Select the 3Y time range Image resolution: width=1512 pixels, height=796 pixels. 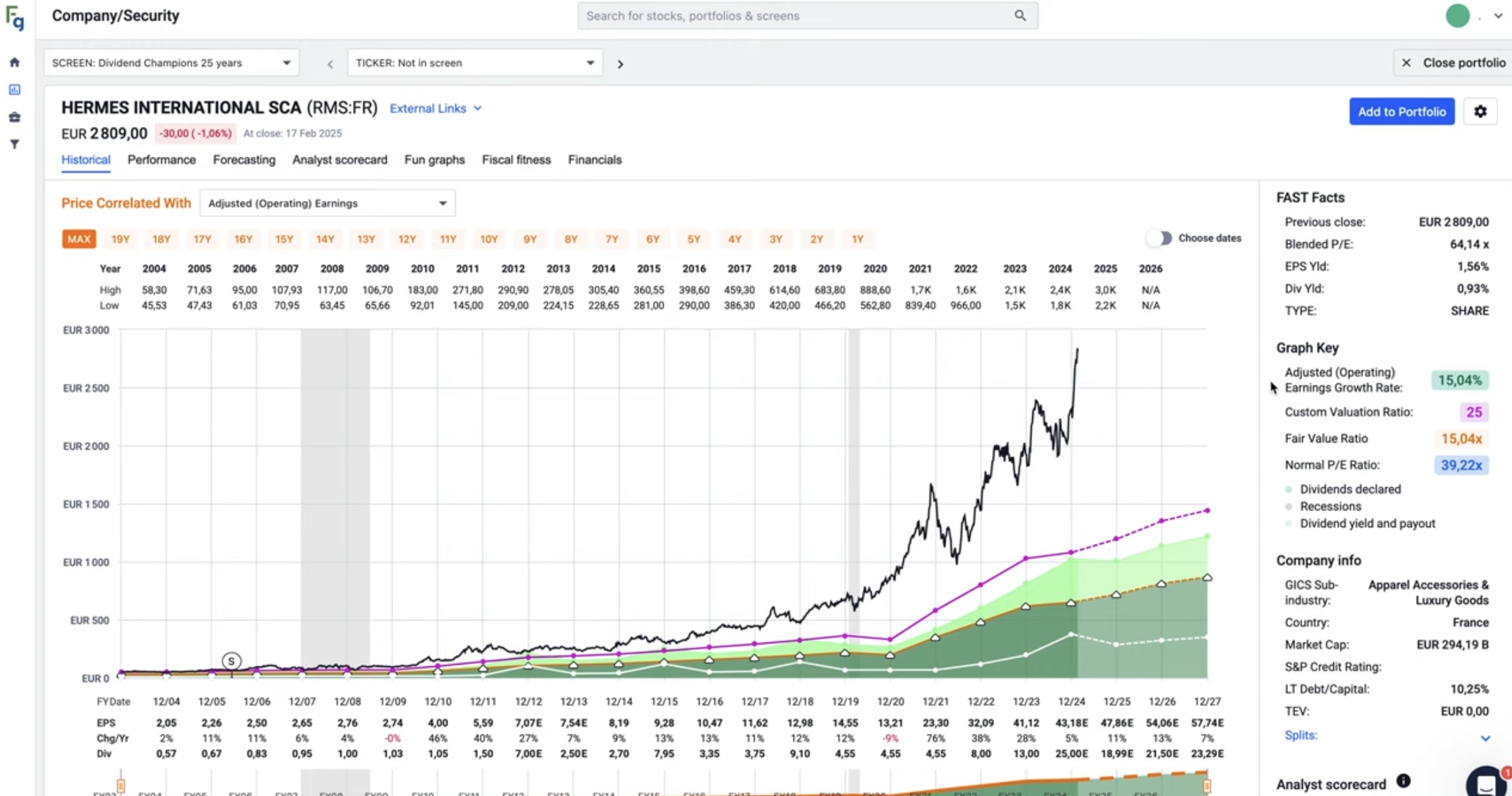point(776,239)
